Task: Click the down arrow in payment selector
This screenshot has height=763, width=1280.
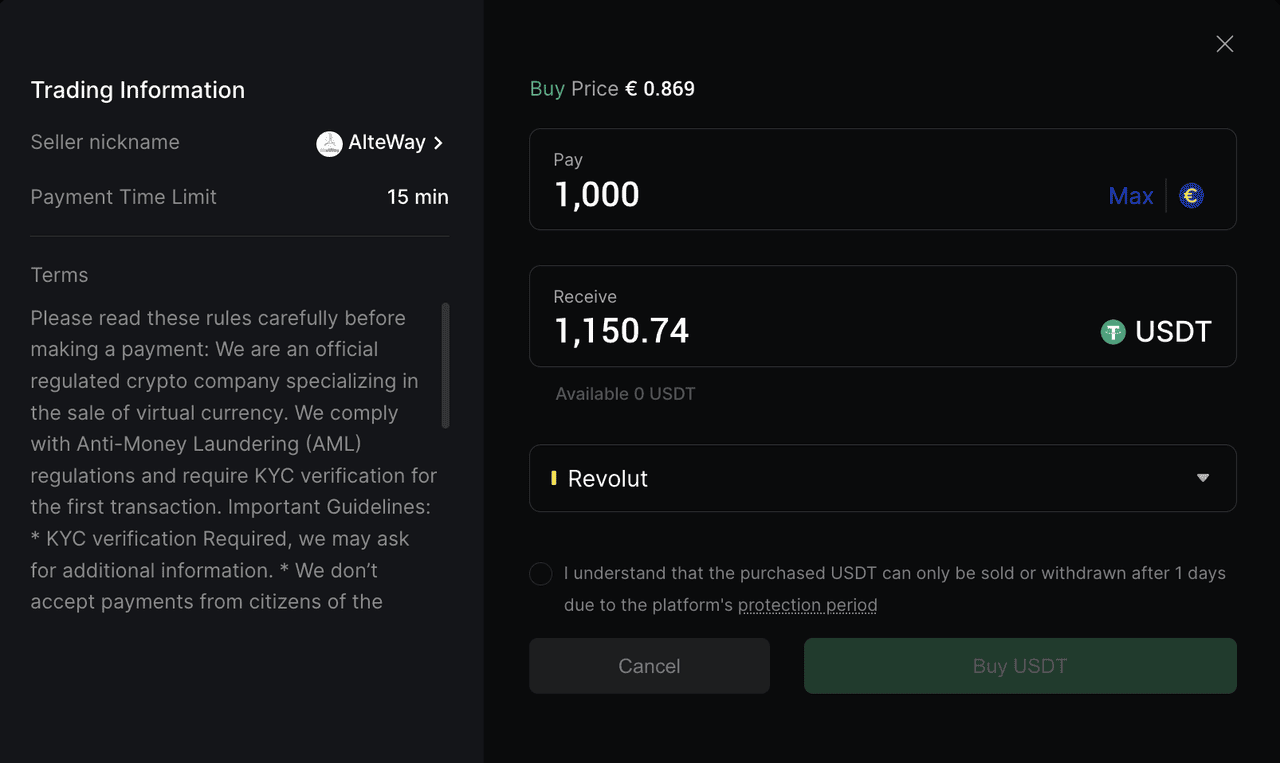Action: point(1203,478)
